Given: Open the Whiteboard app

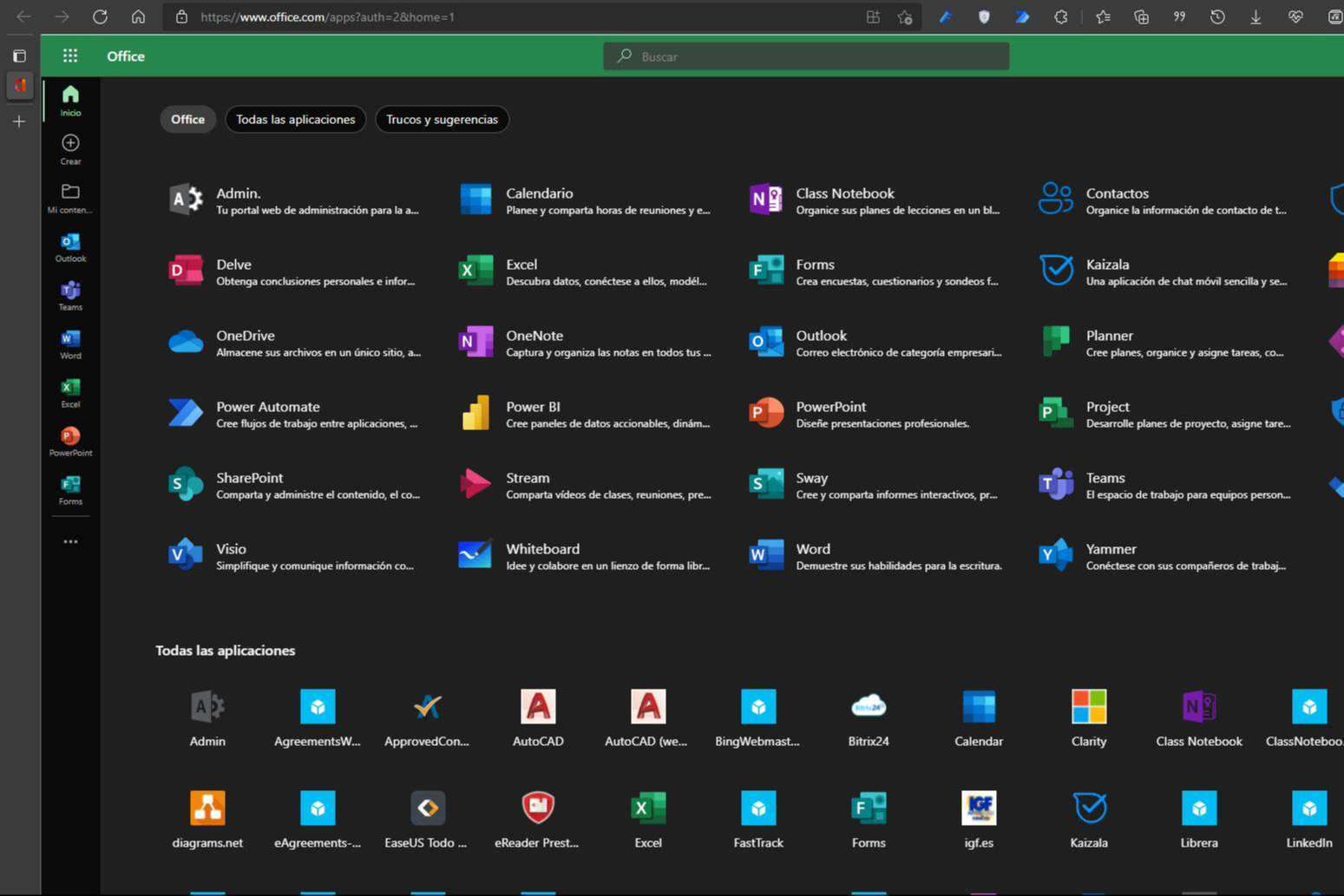Looking at the screenshot, I should click(x=542, y=556).
